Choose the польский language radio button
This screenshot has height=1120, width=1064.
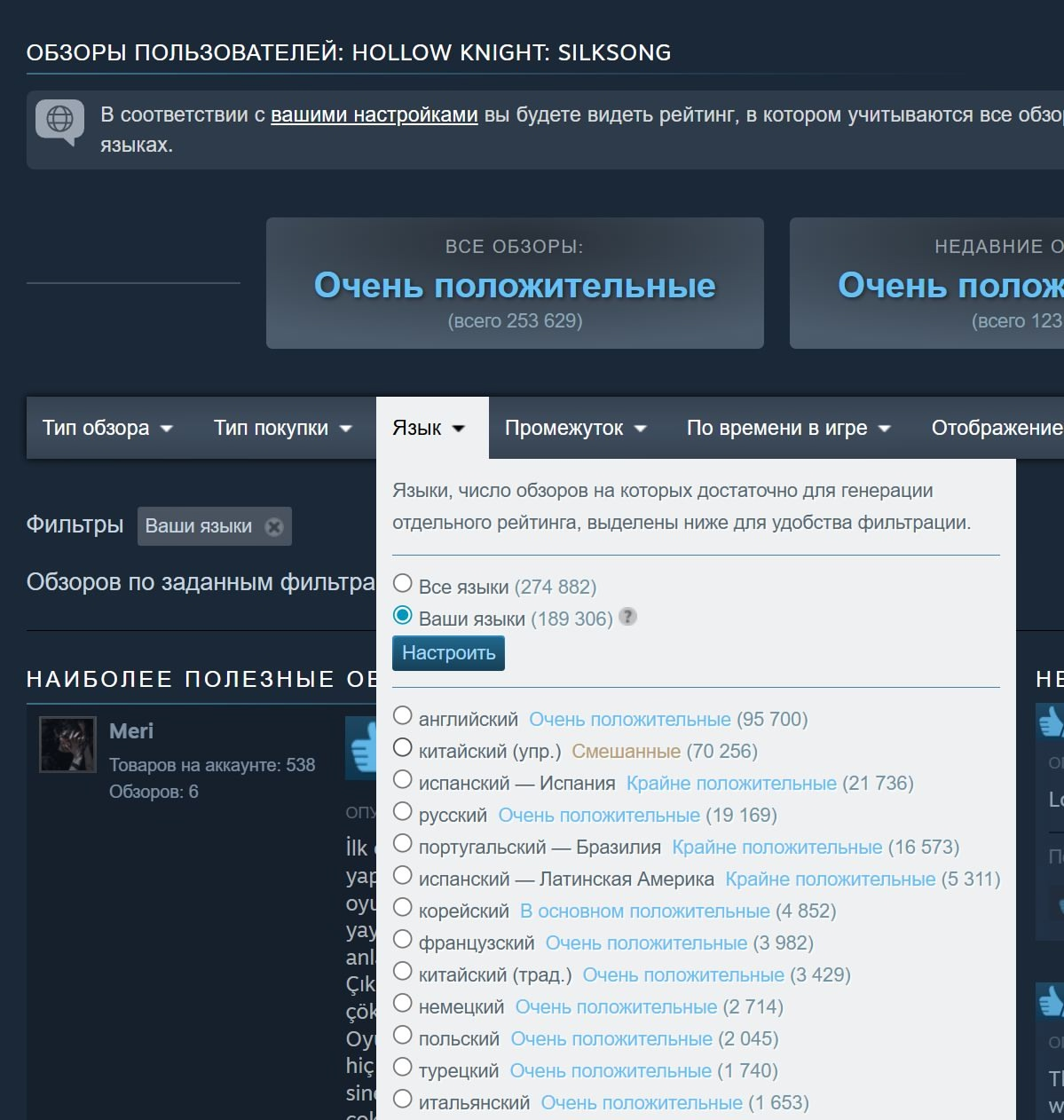point(403,1035)
